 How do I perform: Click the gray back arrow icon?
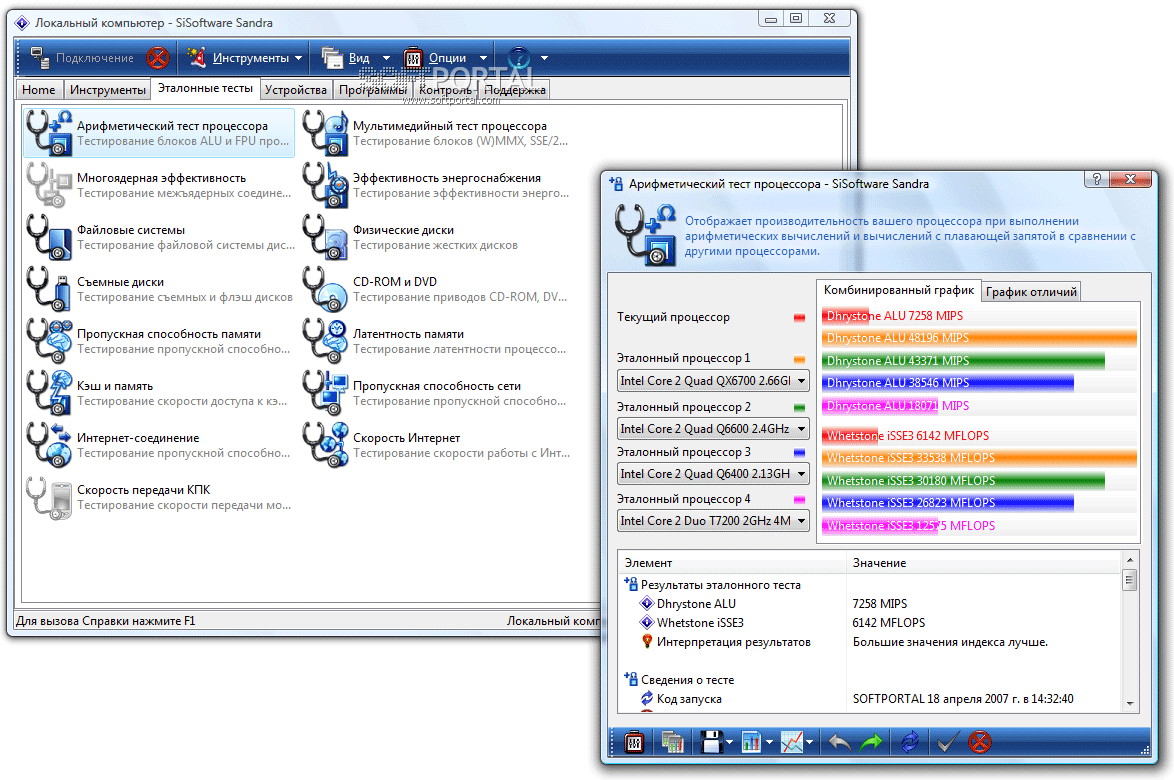[x=839, y=742]
